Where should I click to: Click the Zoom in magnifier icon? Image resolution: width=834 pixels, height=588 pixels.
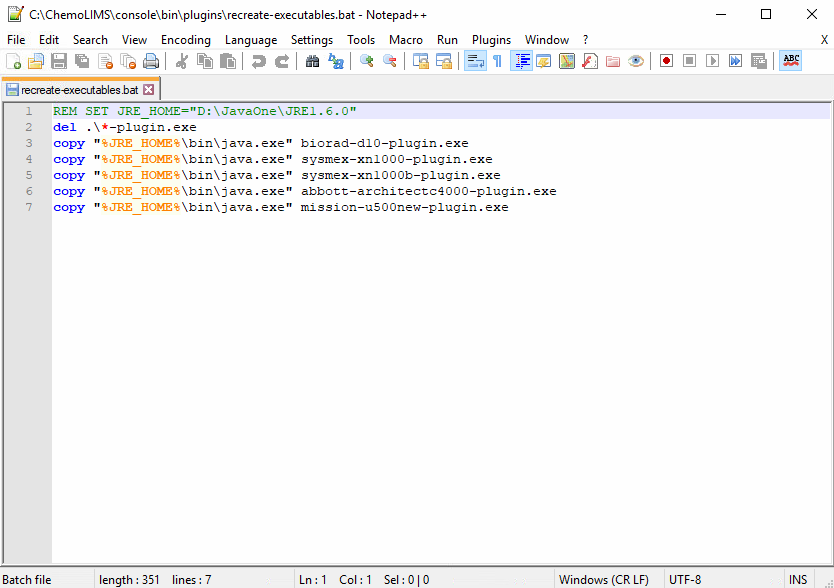(367, 61)
